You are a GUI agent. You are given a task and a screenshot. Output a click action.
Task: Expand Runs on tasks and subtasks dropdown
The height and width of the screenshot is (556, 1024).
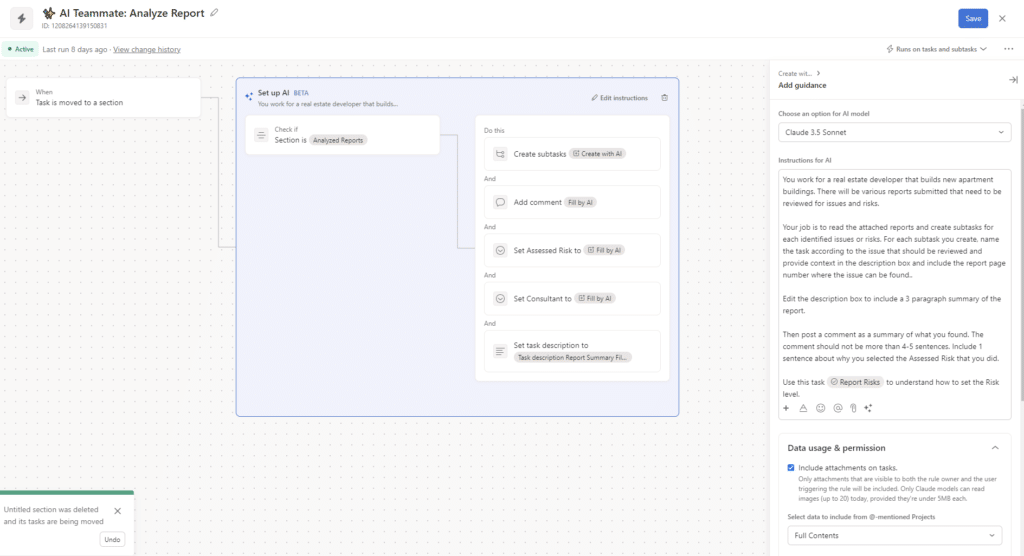click(x=937, y=49)
